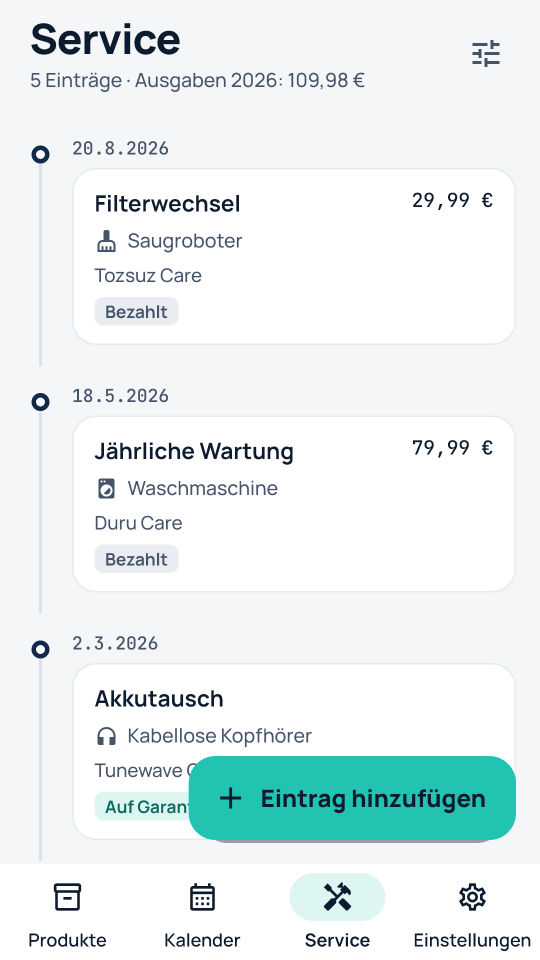Click the Auf Garantie badge
The width and height of the screenshot is (540, 960).
pyautogui.click(x=142, y=806)
